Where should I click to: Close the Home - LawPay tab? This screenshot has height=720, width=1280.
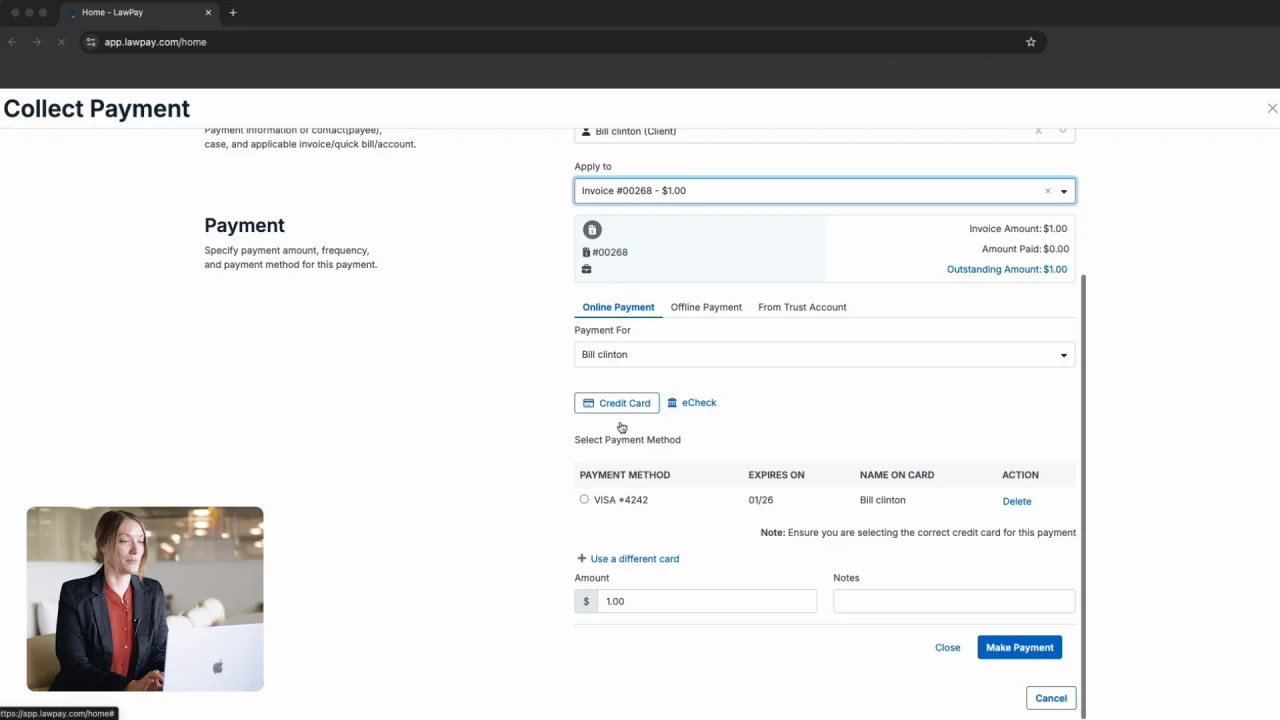click(208, 12)
